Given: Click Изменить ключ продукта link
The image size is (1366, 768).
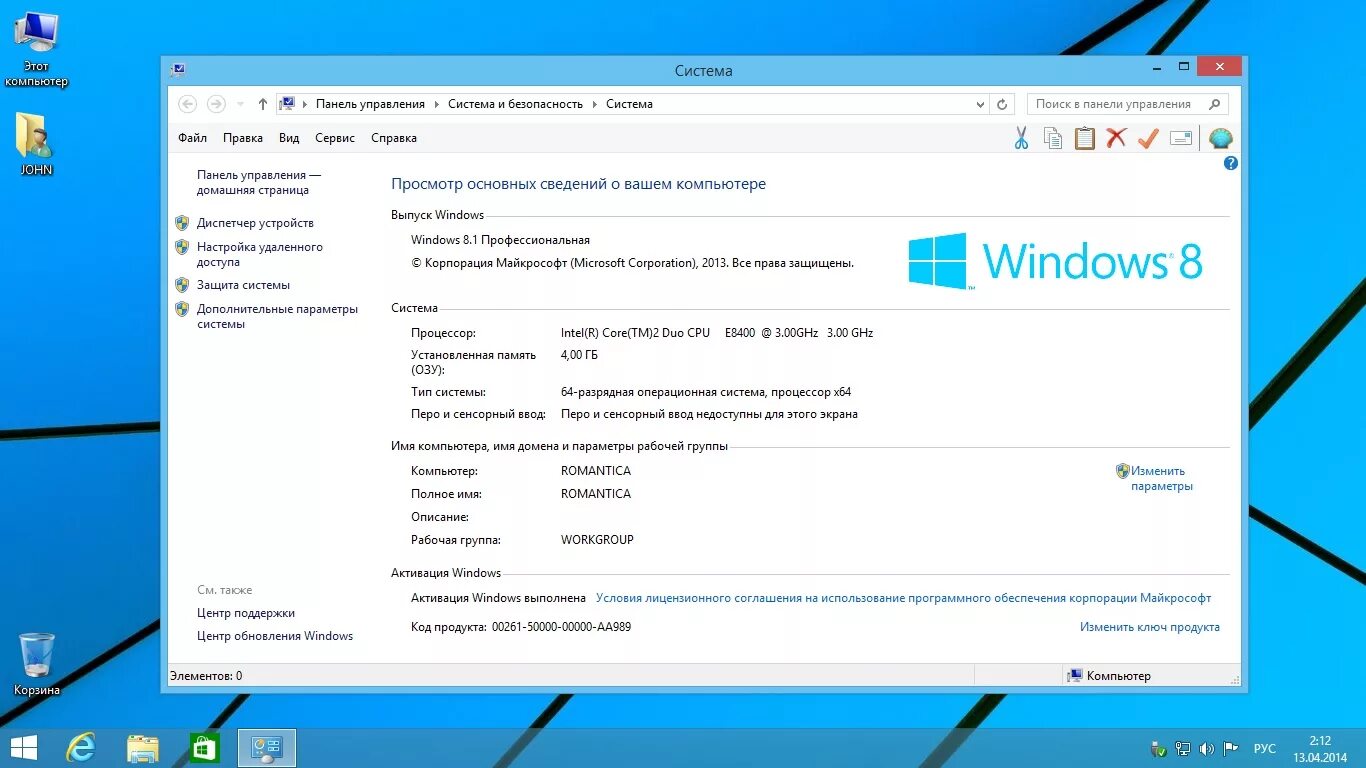Looking at the screenshot, I should tap(1150, 627).
